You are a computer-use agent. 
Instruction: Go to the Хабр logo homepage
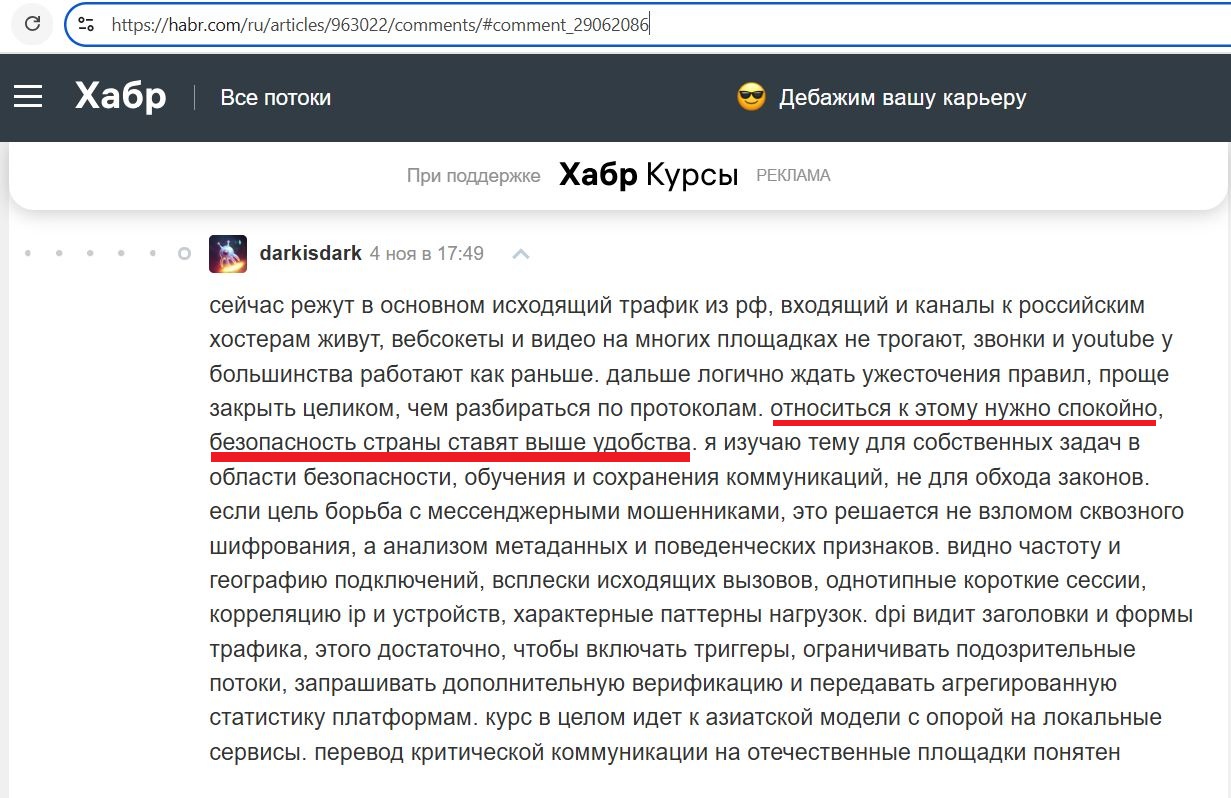120,97
